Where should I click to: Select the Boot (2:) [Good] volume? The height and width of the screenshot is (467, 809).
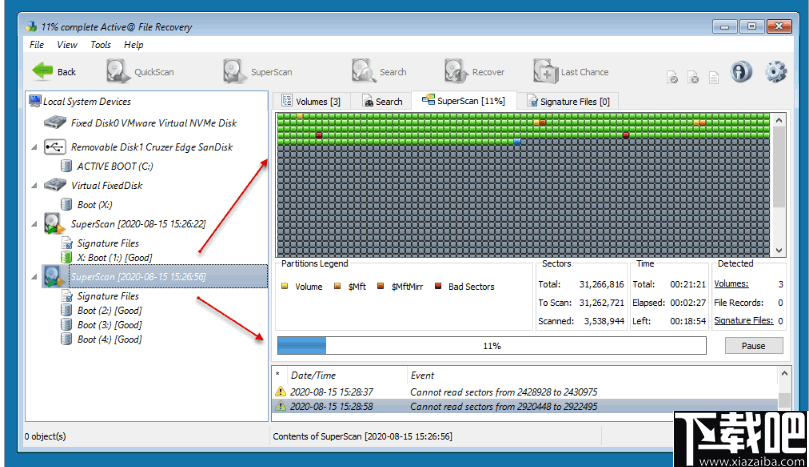click(x=109, y=311)
